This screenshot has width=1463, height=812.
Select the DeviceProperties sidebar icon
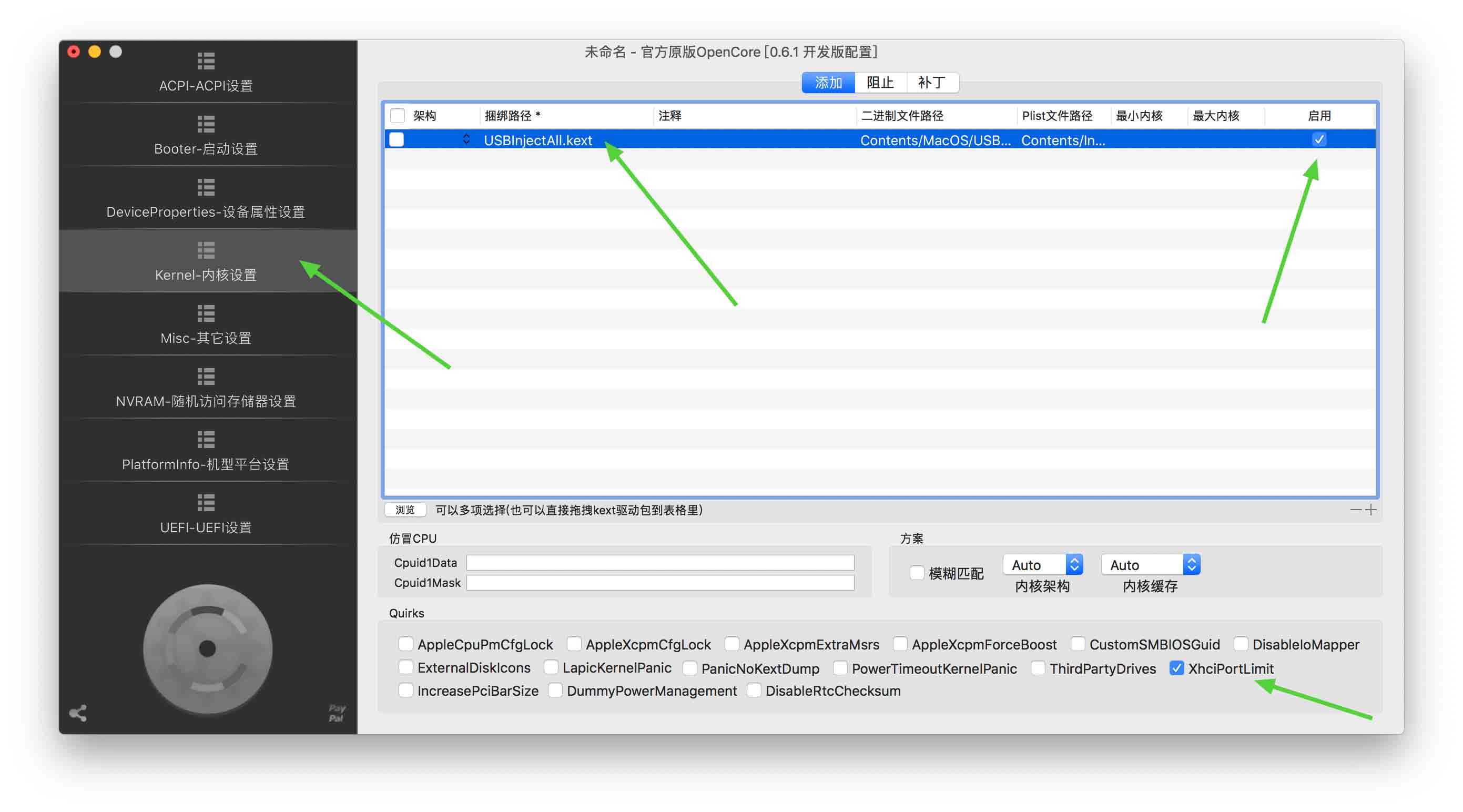[x=206, y=187]
